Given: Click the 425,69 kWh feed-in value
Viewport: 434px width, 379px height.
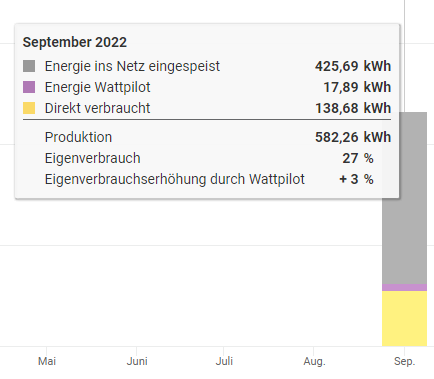Looking at the screenshot, I should coord(353,66).
